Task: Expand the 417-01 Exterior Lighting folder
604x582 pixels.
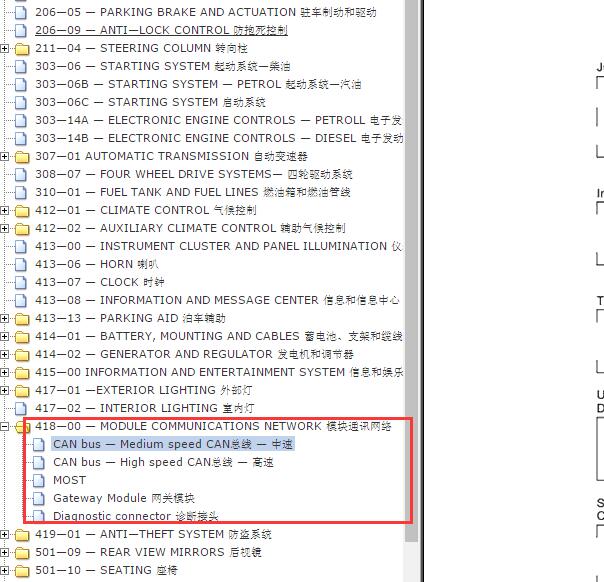Action: [x=4, y=391]
